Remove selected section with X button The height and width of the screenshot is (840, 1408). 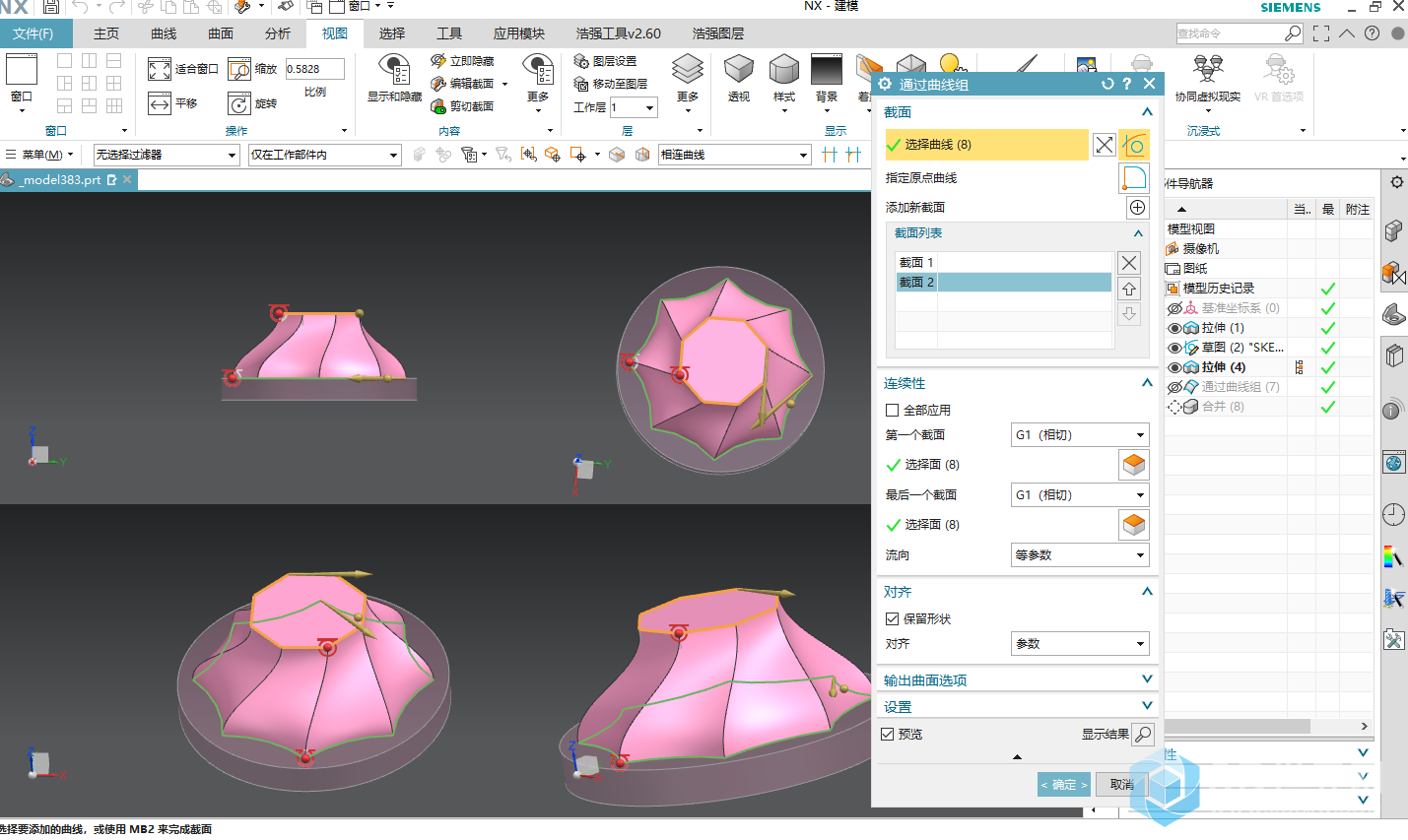coord(1129,263)
